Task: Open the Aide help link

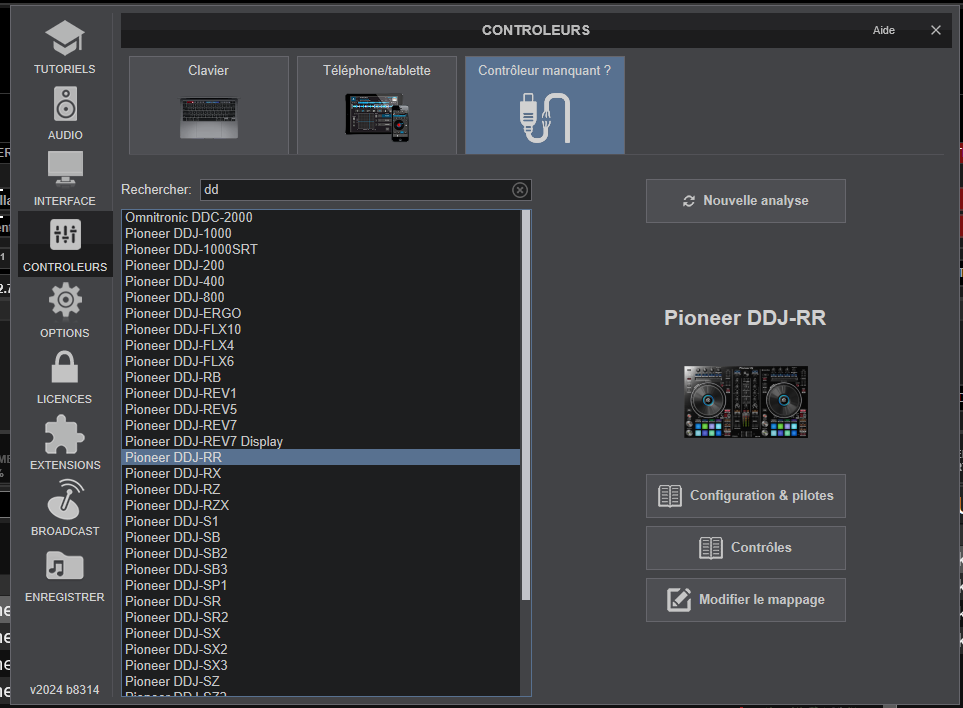Action: 884,30
